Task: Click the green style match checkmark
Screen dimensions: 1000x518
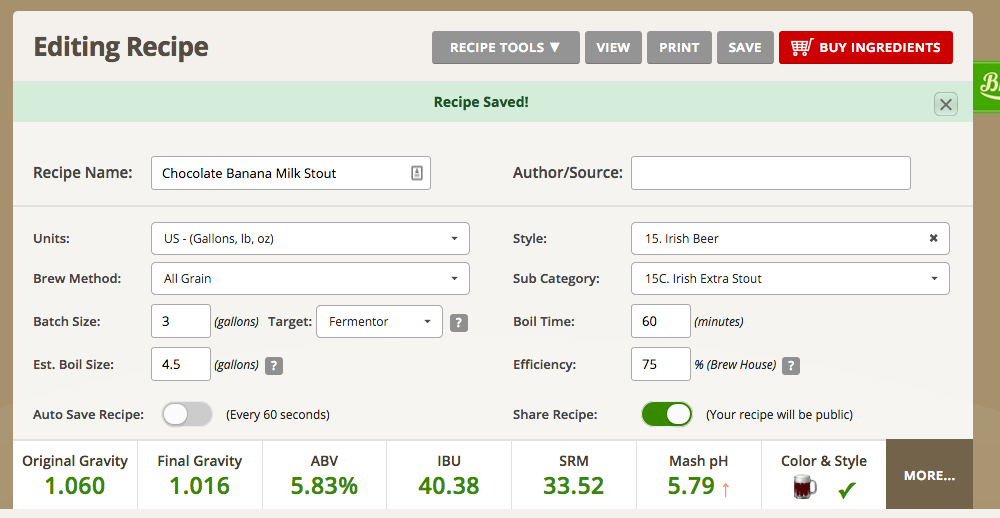Action: [x=847, y=490]
